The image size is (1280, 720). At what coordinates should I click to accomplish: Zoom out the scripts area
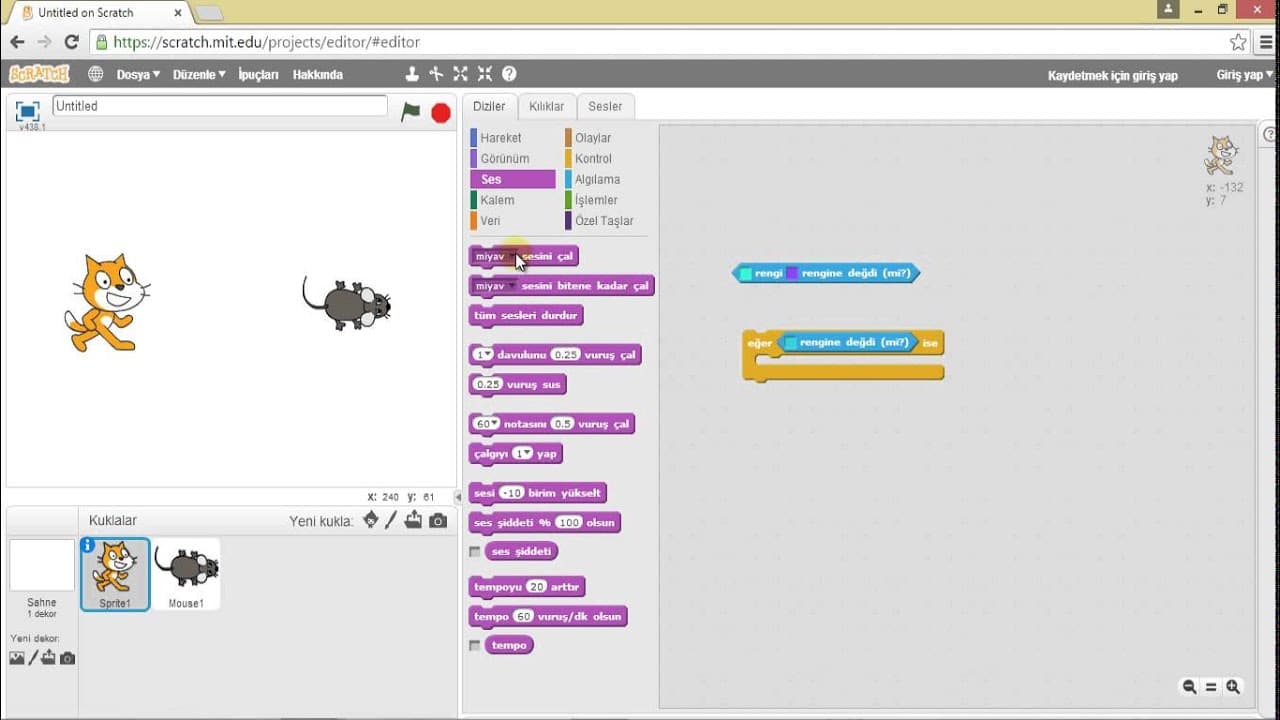click(x=1189, y=687)
